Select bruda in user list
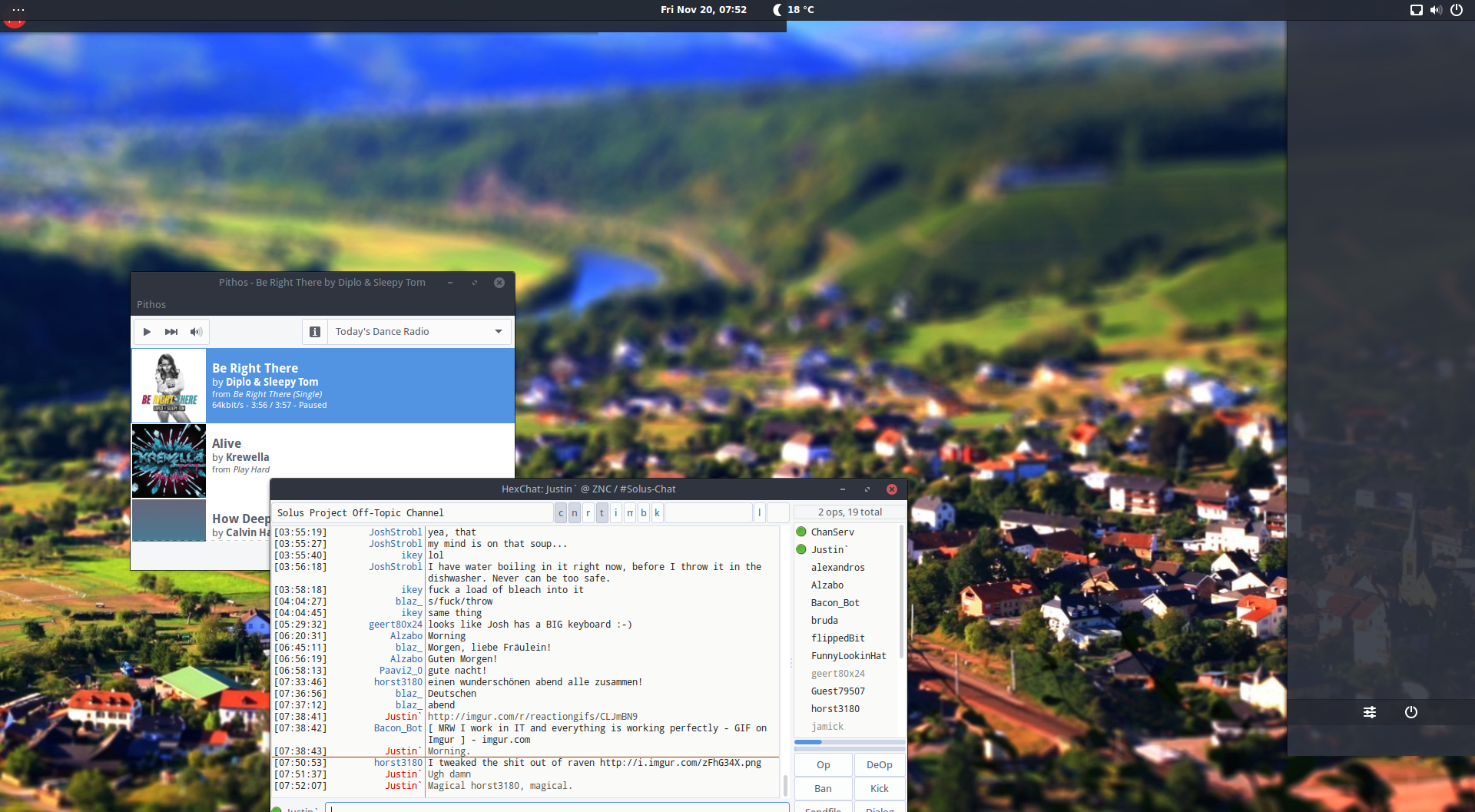The height and width of the screenshot is (812, 1475). (x=846, y=621)
